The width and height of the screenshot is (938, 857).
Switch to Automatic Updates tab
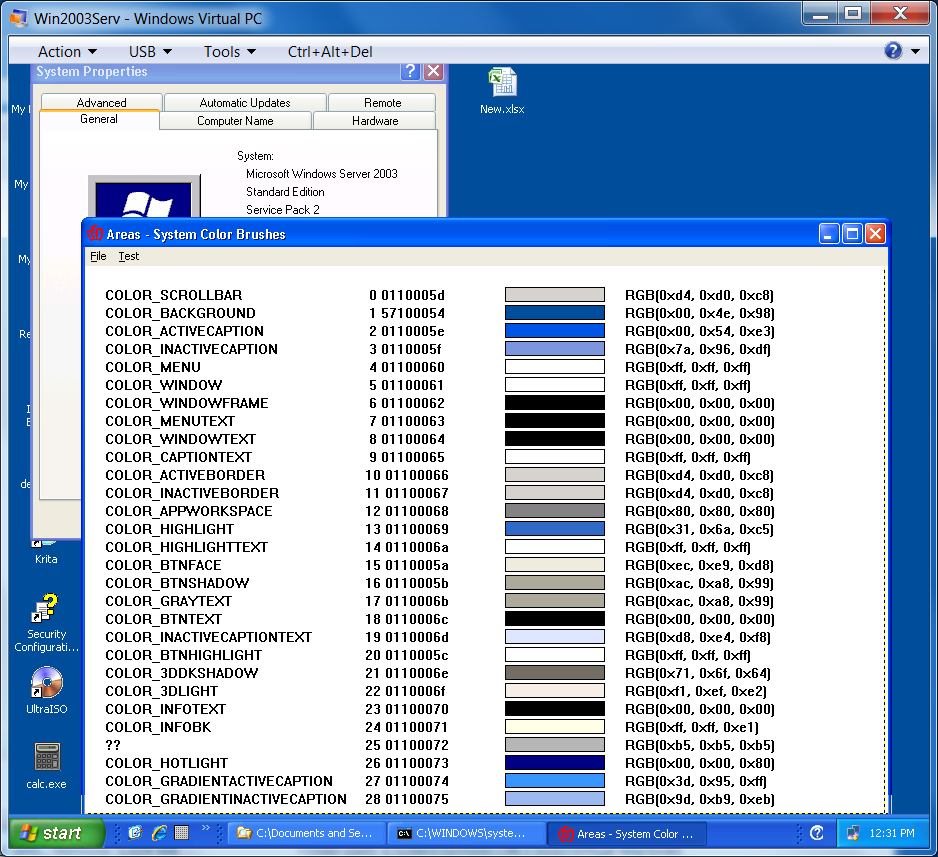pyautogui.click(x=245, y=102)
